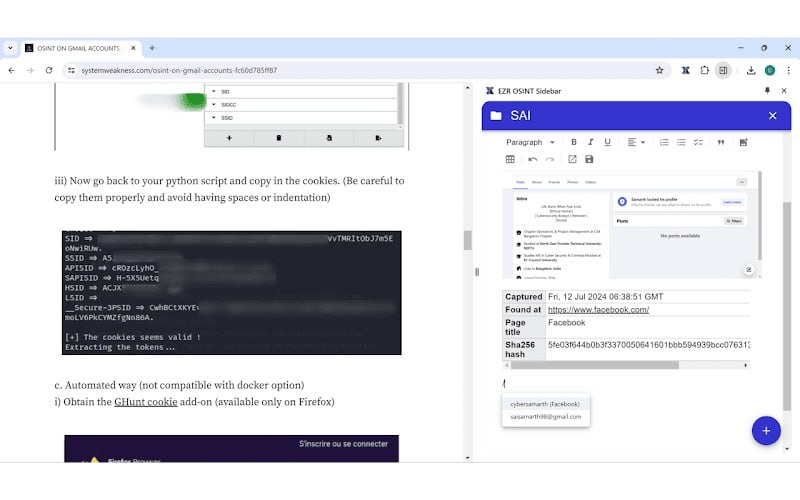
Task: Click the site information icon in address bar
Action: 71,70
